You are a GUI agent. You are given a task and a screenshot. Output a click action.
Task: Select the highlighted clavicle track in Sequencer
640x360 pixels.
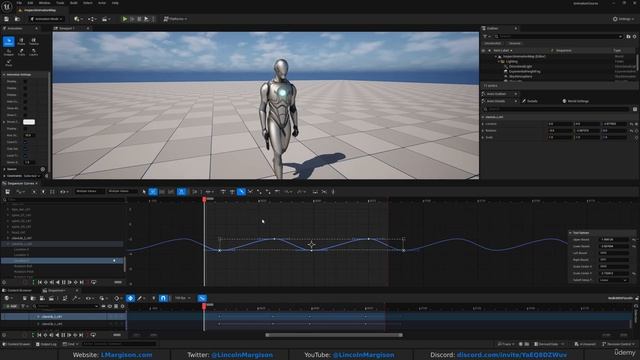coord(63,316)
